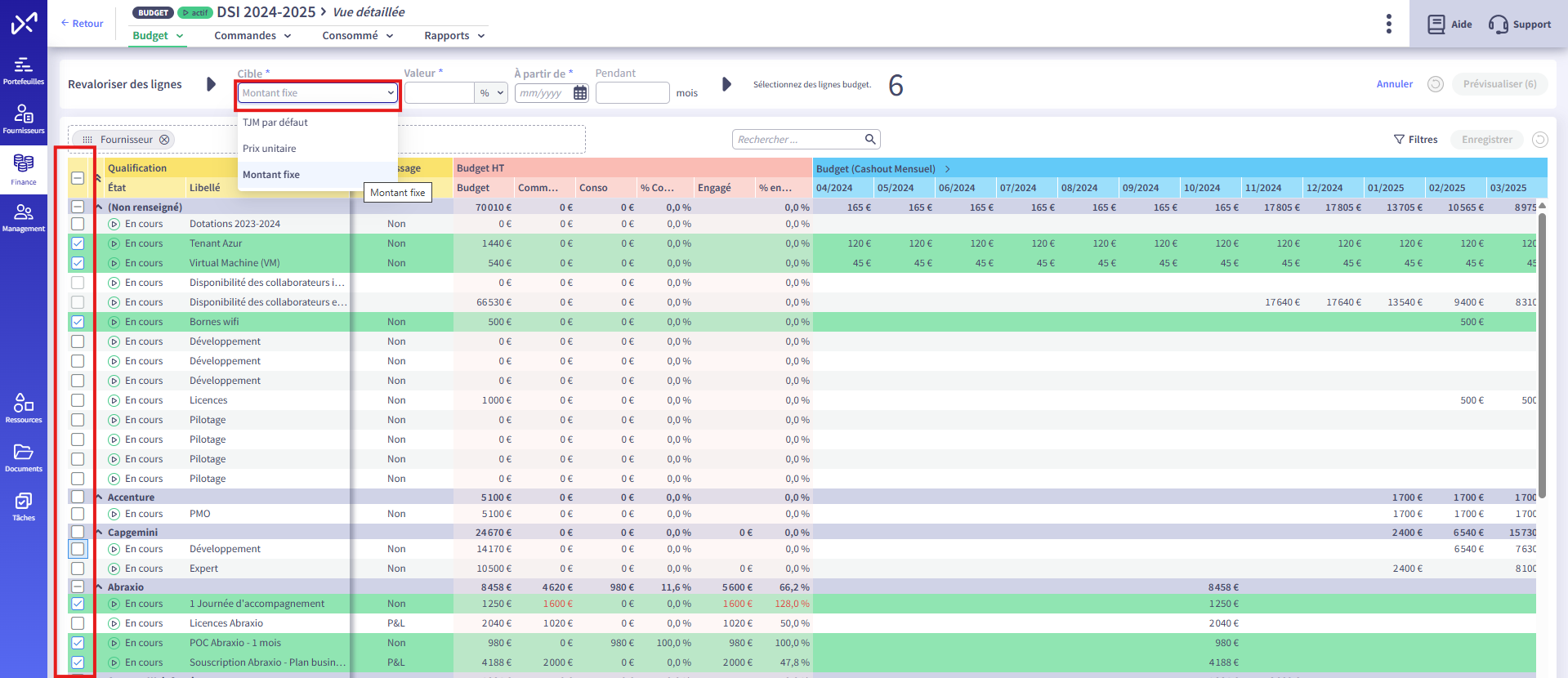Collapse the Capgemini group

tap(99, 532)
